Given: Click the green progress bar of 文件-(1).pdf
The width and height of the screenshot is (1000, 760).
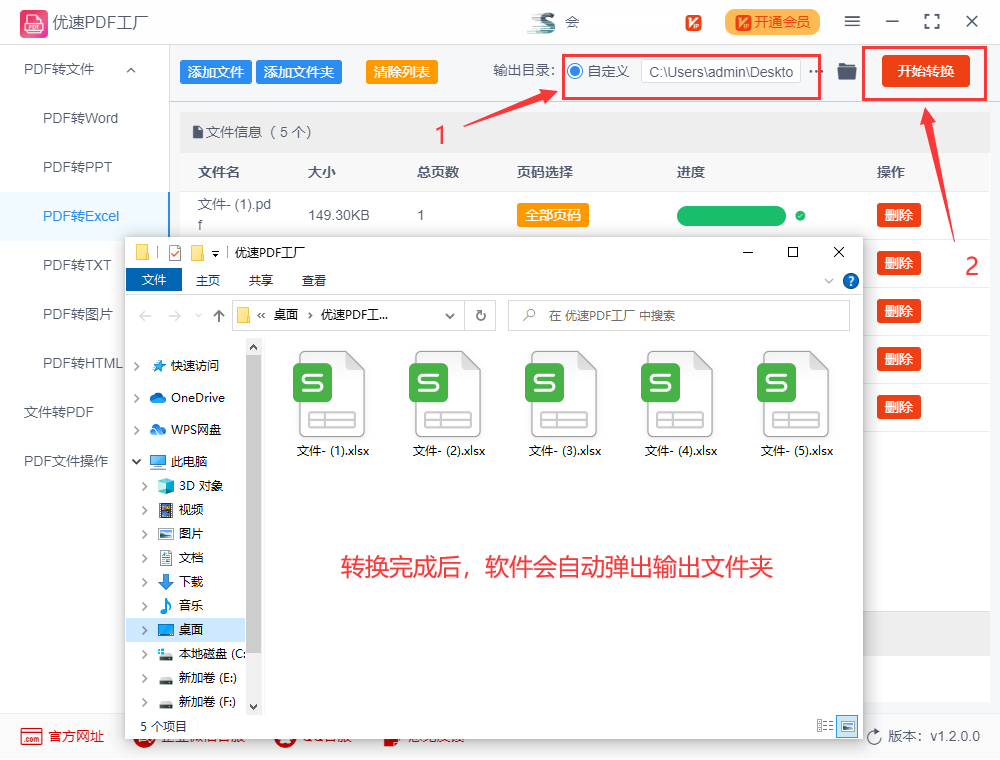Looking at the screenshot, I should tap(731, 215).
